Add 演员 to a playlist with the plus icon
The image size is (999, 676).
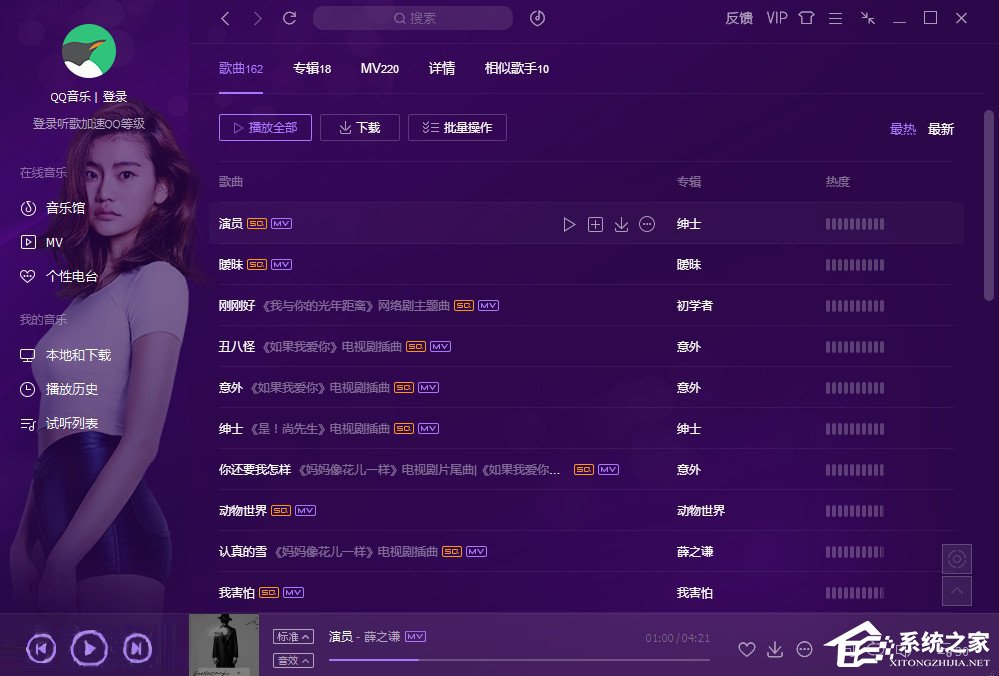point(595,224)
